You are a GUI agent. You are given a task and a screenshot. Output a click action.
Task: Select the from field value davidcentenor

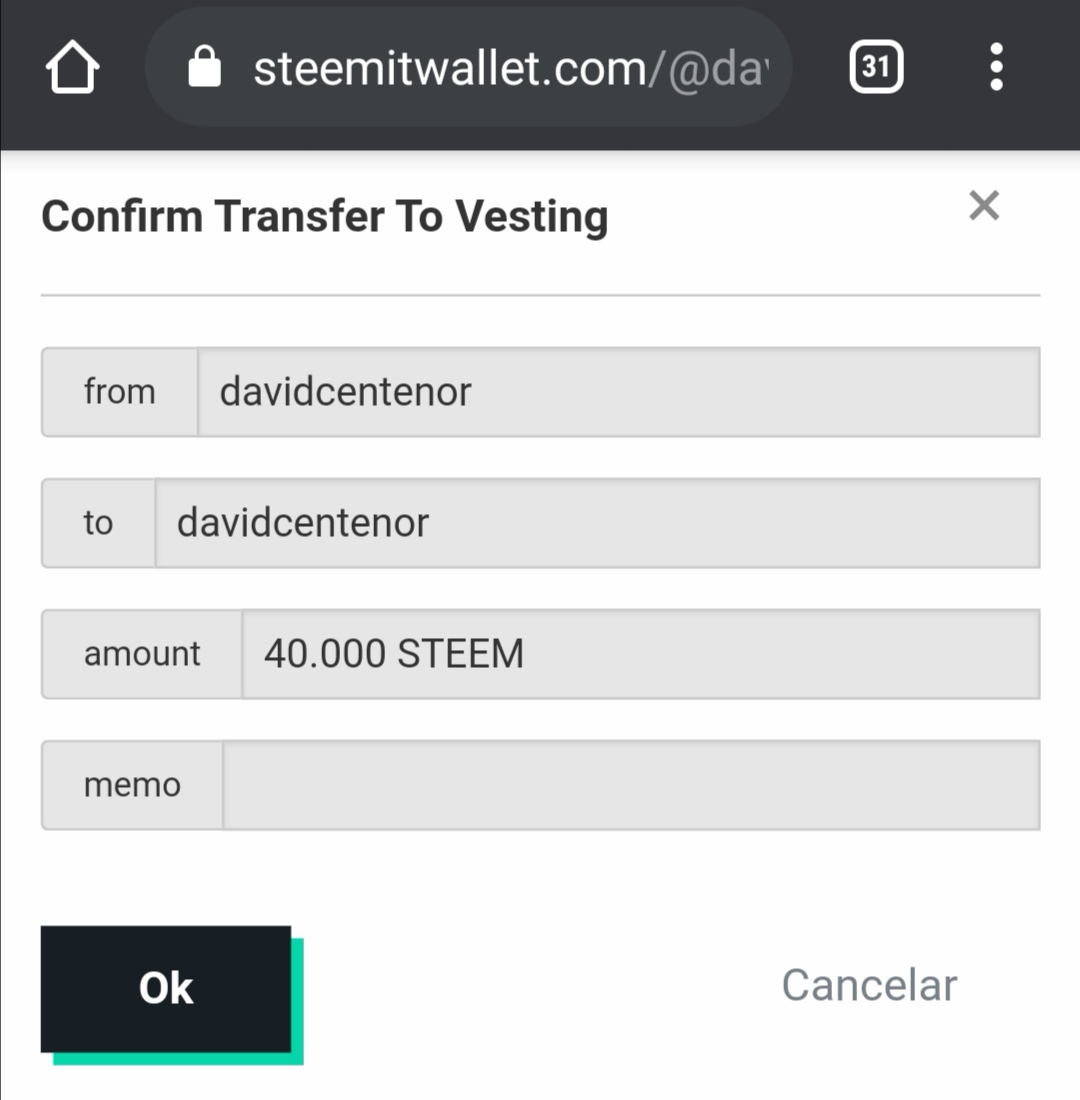pyautogui.click(x=618, y=391)
